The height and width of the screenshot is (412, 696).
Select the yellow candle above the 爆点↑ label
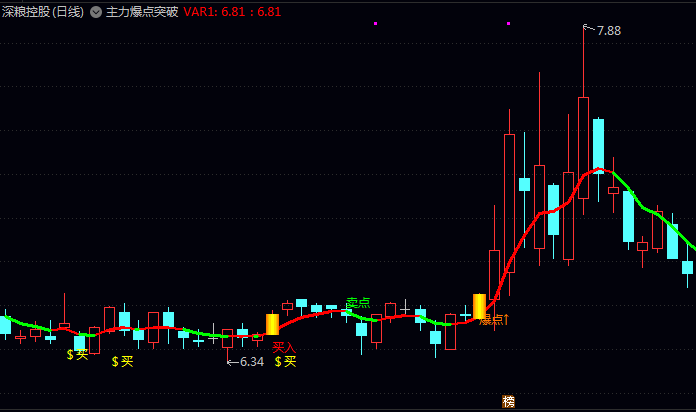pyautogui.click(x=479, y=306)
